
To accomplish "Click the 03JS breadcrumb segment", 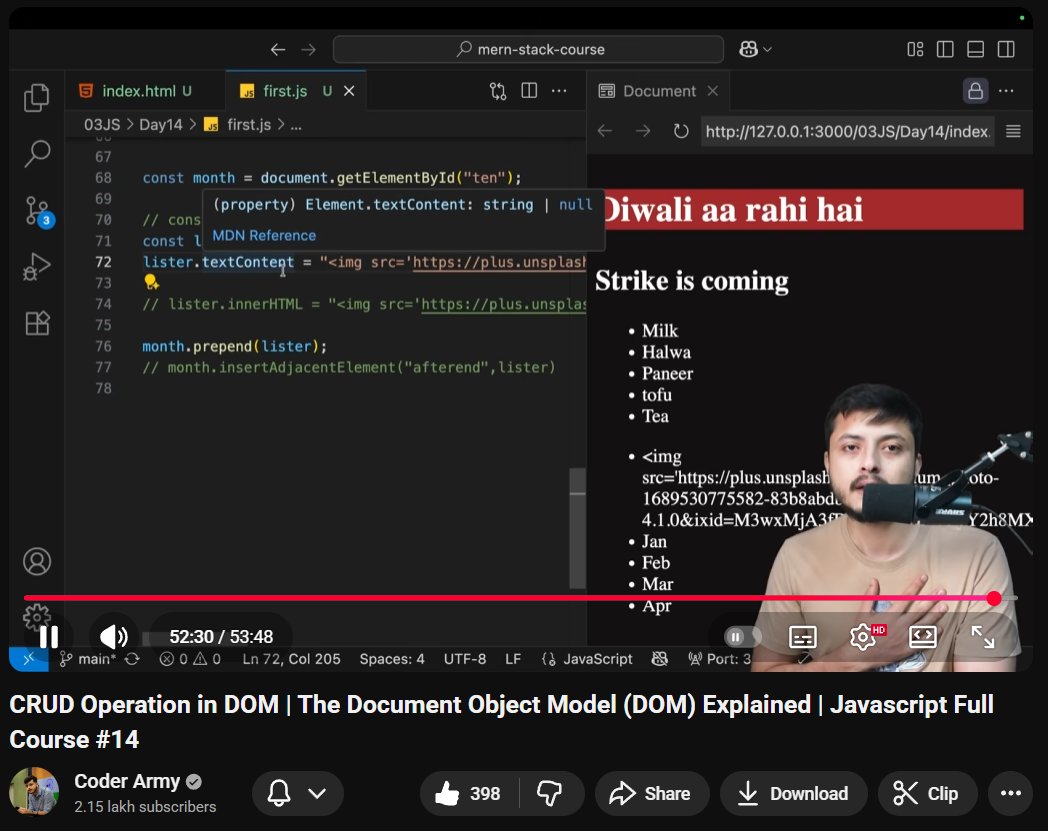I will tap(102, 125).
